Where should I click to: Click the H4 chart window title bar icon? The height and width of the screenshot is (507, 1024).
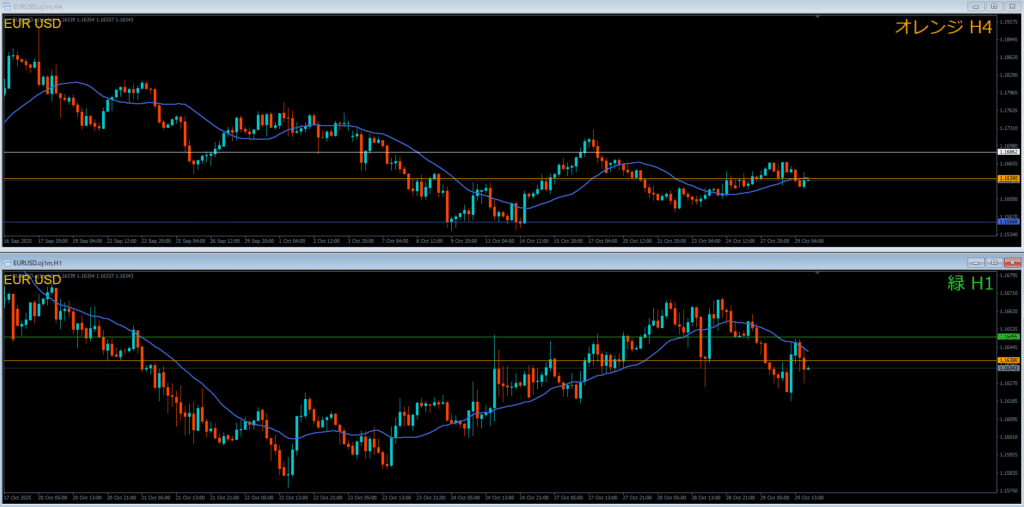tap(7, 5)
